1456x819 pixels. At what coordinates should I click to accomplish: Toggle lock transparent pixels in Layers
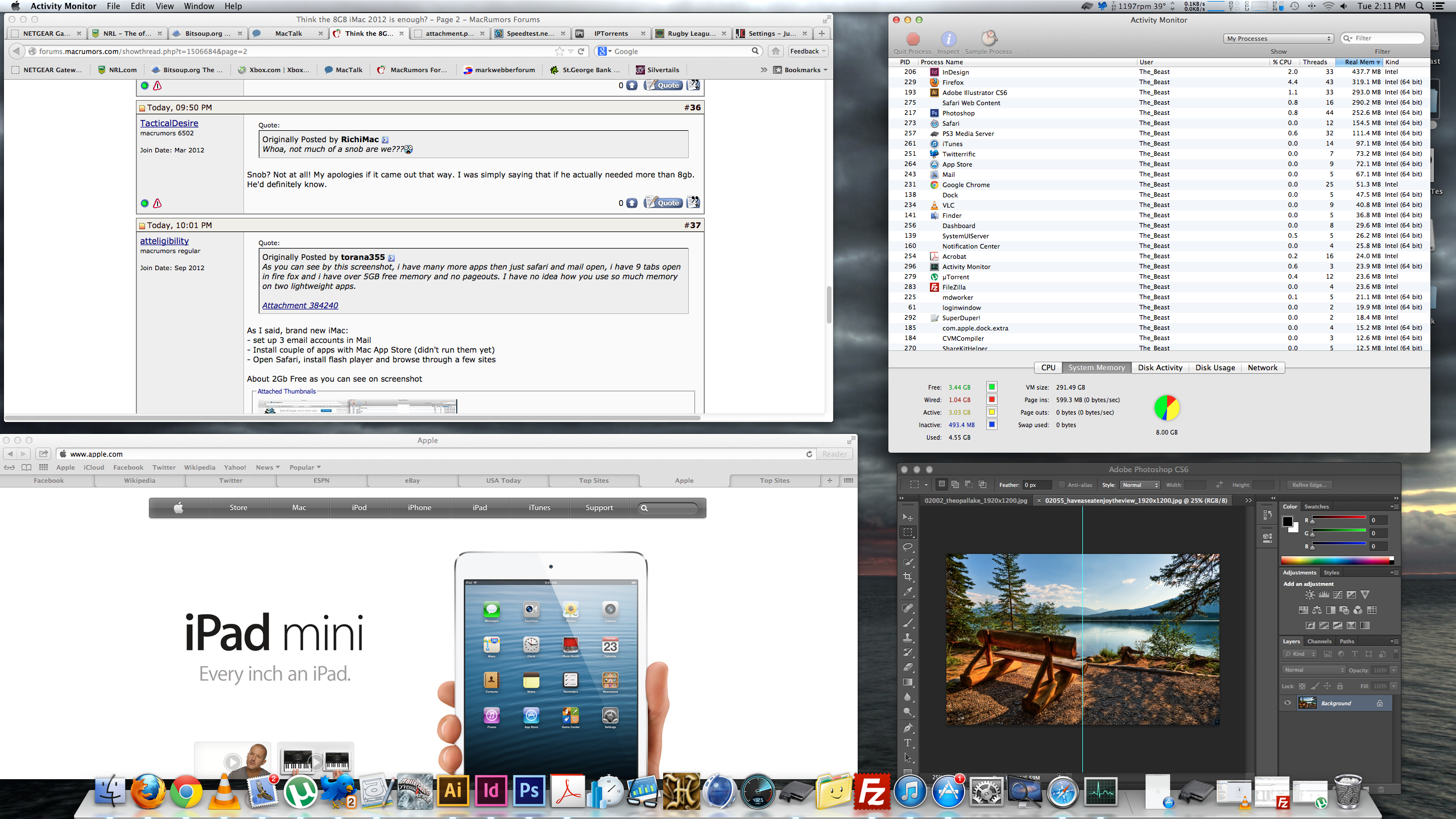(x=1302, y=686)
